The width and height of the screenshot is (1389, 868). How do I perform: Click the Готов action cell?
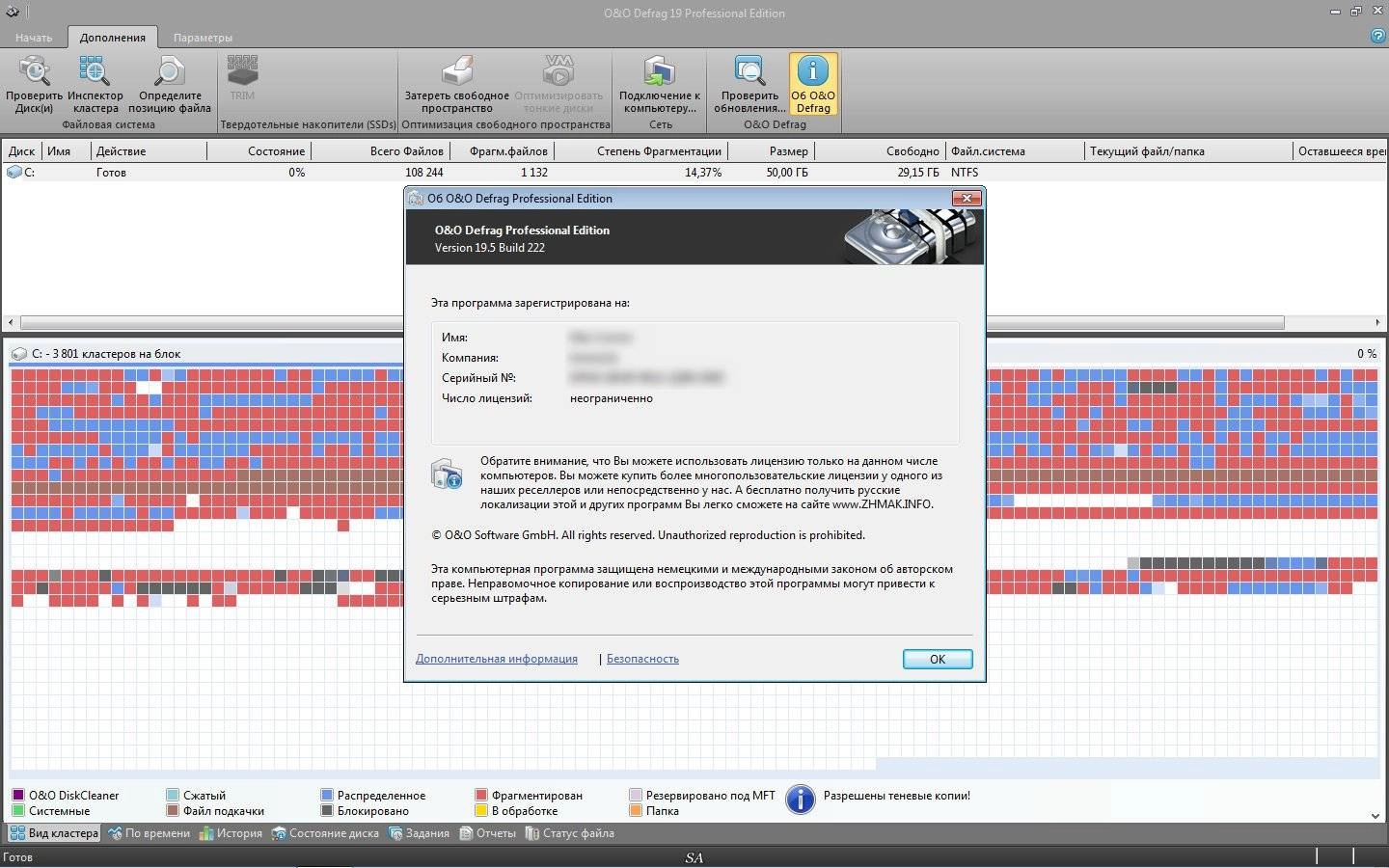pos(111,173)
